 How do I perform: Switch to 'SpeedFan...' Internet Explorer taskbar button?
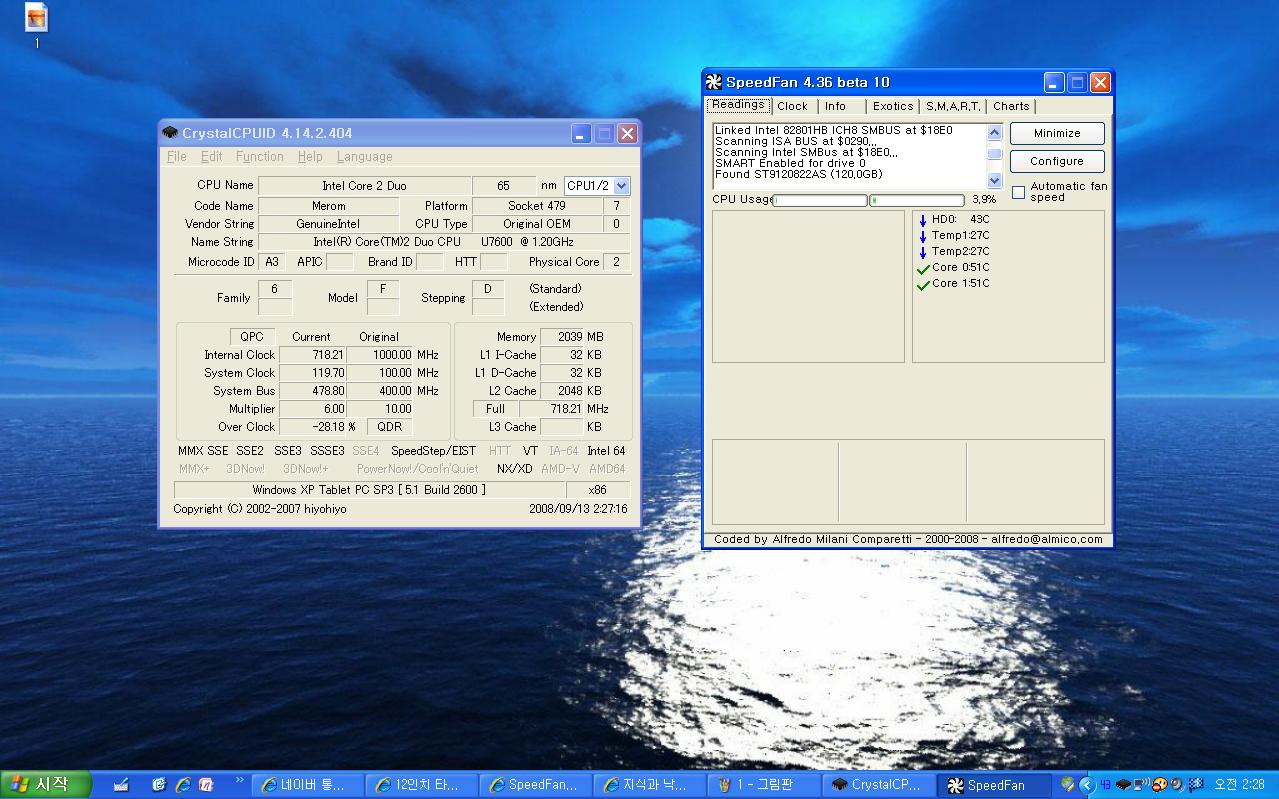point(538,786)
